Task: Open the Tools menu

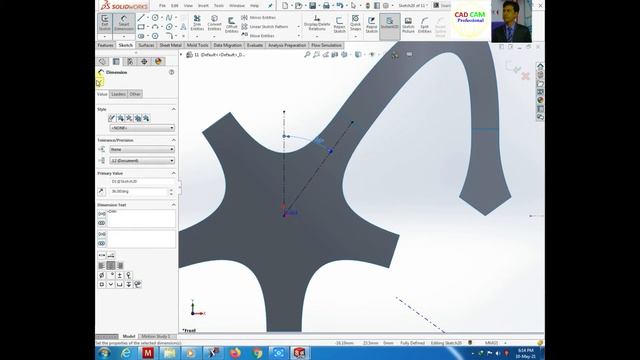Action: (x=219, y=6)
